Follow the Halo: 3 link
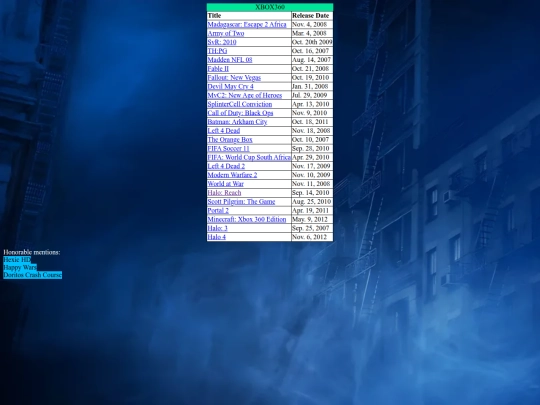 click(x=217, y=228)
